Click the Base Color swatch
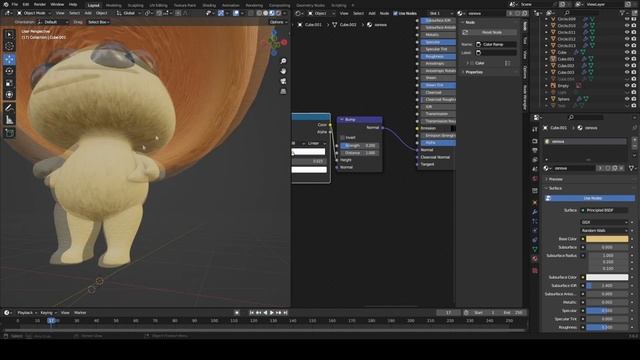This screenshot has height=360, width=640. (607, 239)
